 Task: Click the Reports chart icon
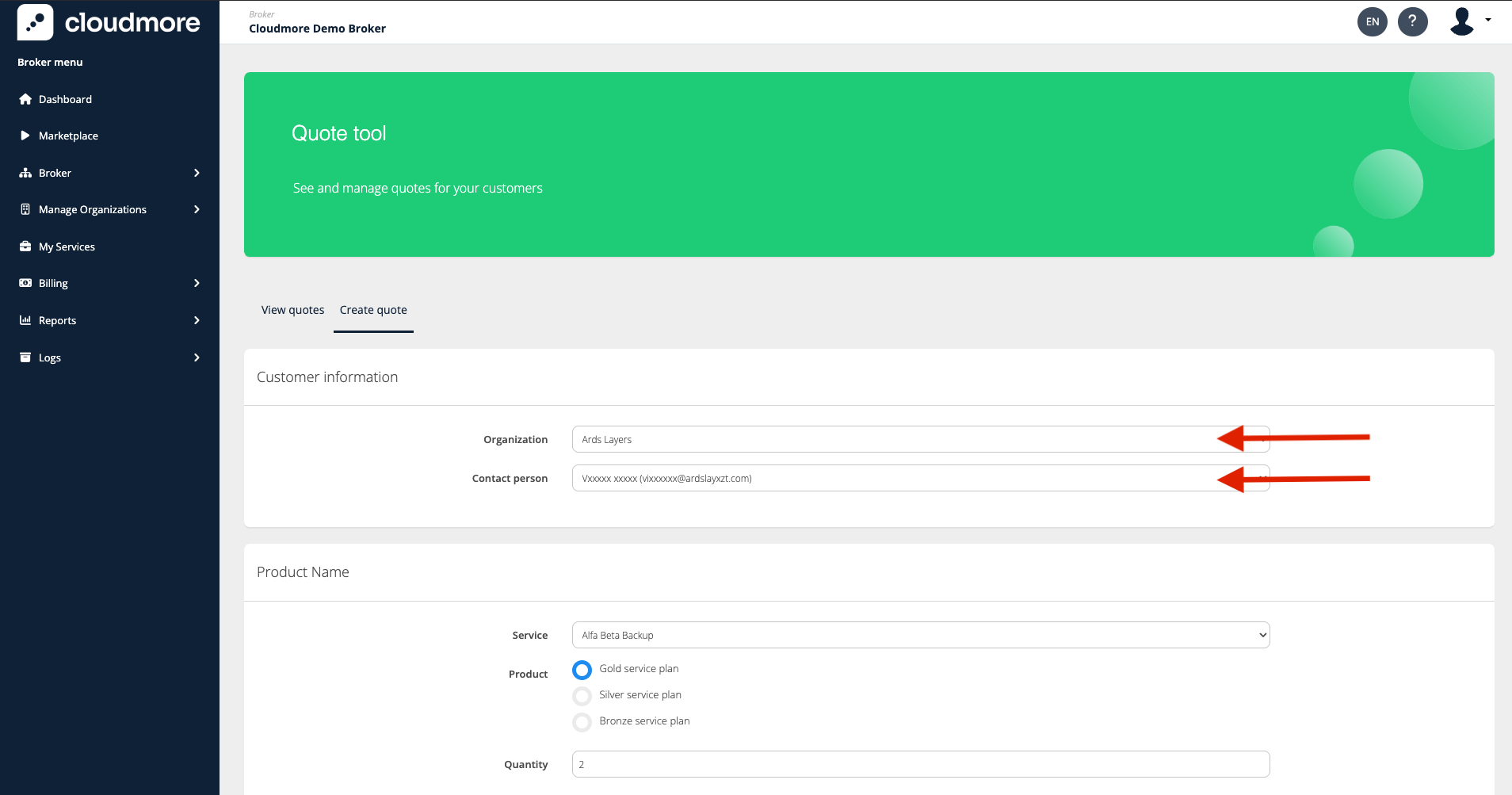(x=25, y=320)
